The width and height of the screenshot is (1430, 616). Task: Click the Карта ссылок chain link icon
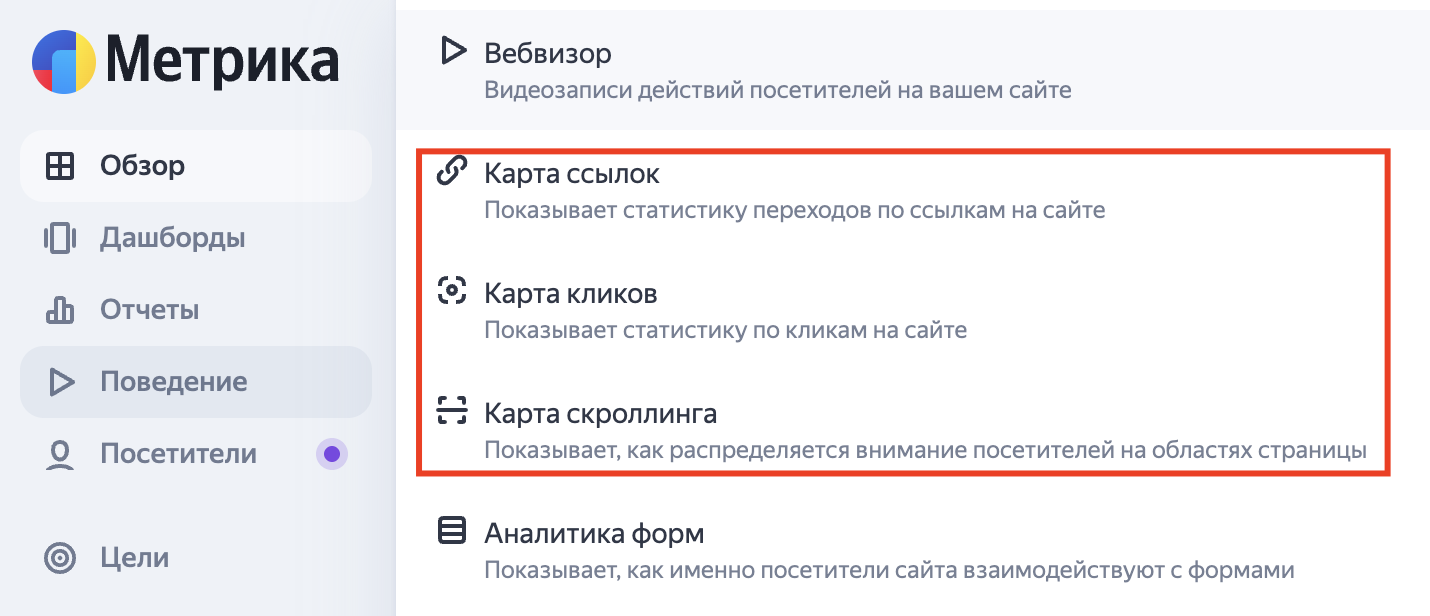click(x=453, y=172)
